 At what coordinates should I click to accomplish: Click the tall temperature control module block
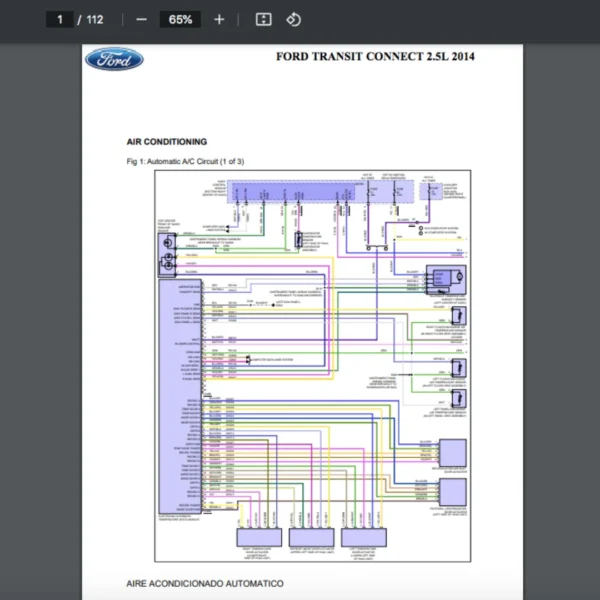pyautogui.click(x=178, y=395)
